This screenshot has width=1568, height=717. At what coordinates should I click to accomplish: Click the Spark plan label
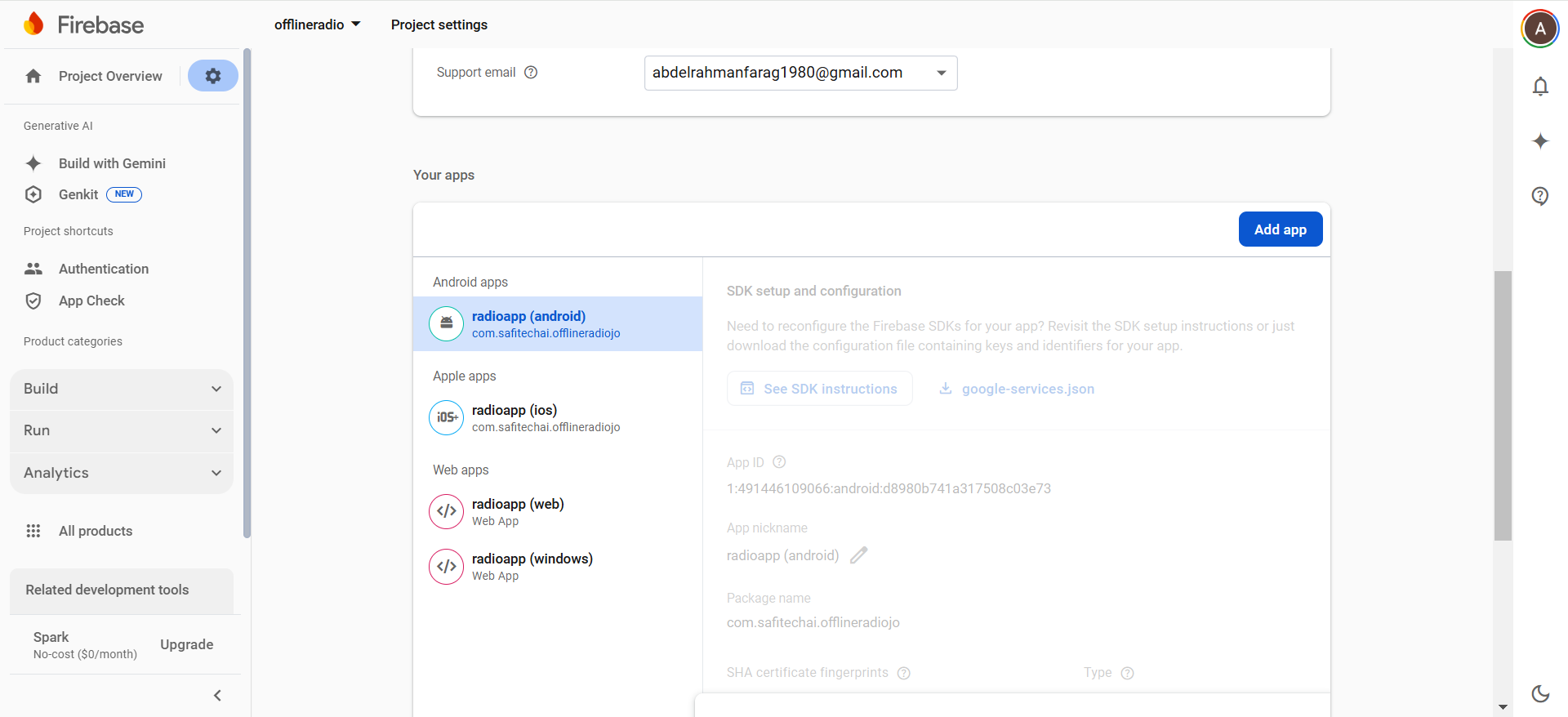coord(51,637)
